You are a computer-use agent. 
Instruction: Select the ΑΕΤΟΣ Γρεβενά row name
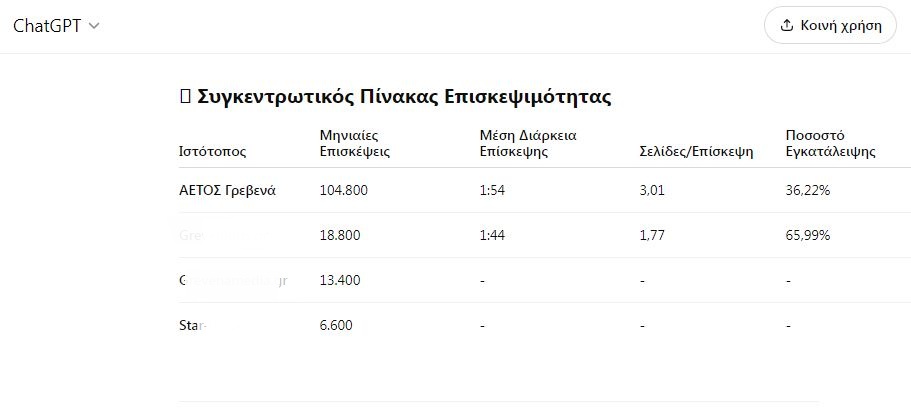pos(228,191)
